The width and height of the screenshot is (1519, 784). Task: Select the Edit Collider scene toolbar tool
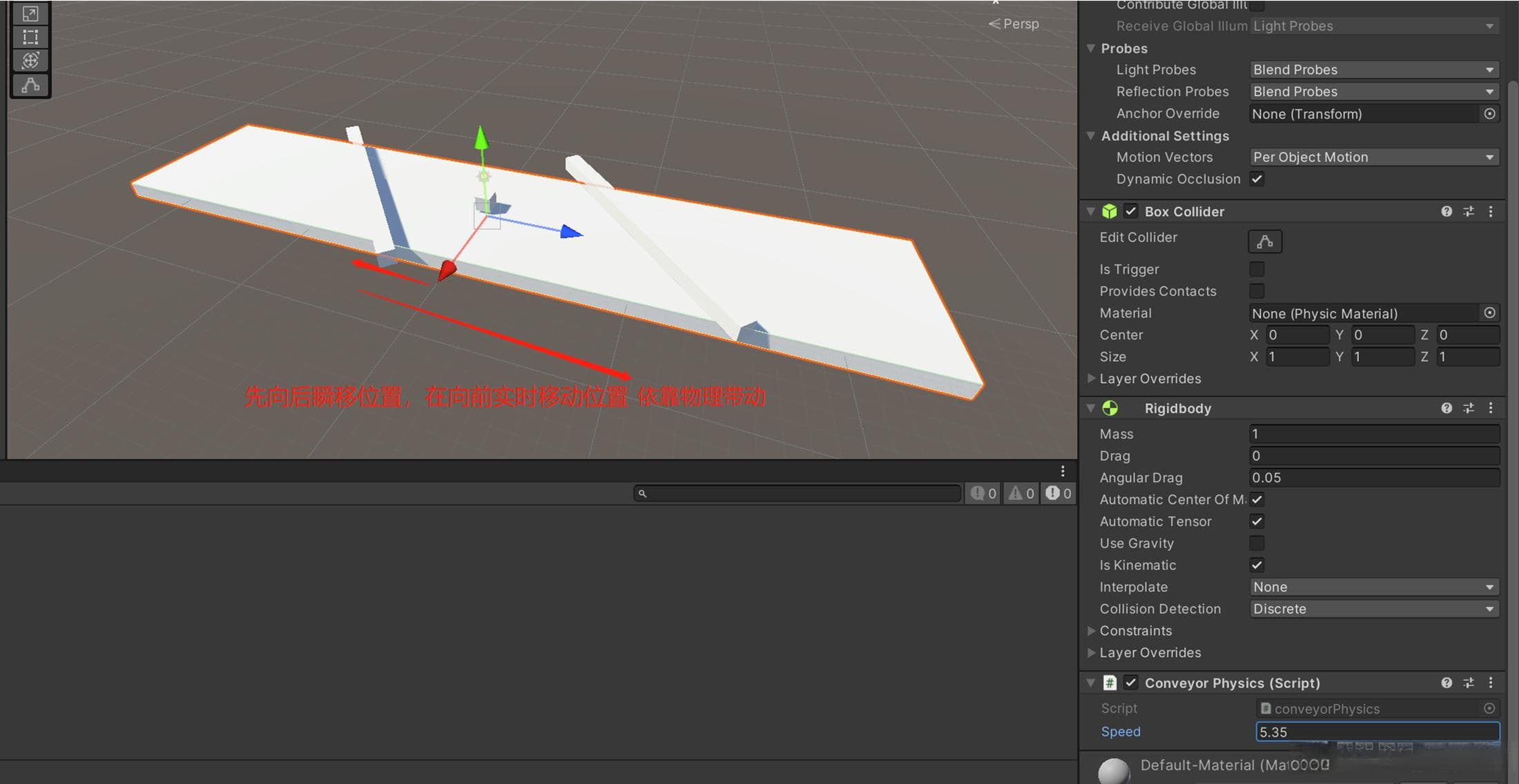click(30, 85)
